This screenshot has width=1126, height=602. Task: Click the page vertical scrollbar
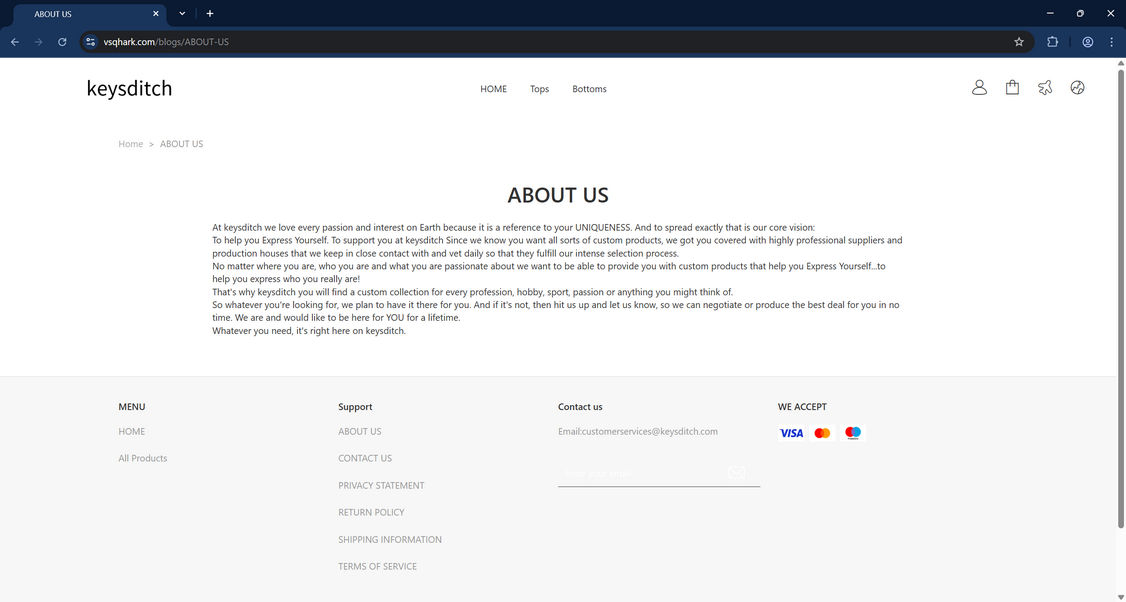pyautogui.click(x=1120, y=298)
